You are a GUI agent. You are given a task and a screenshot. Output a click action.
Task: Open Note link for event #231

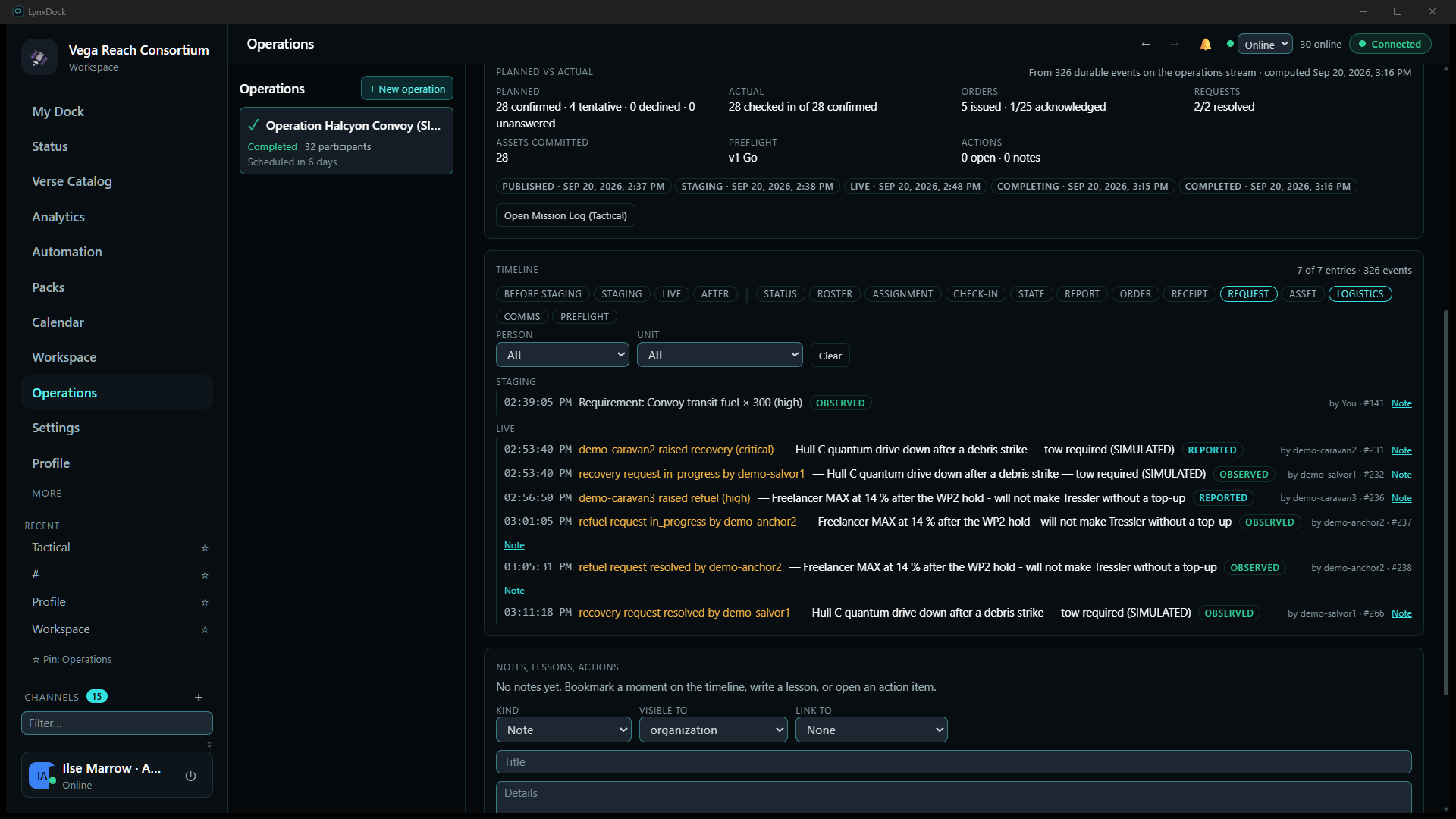tap(1401, 450)
